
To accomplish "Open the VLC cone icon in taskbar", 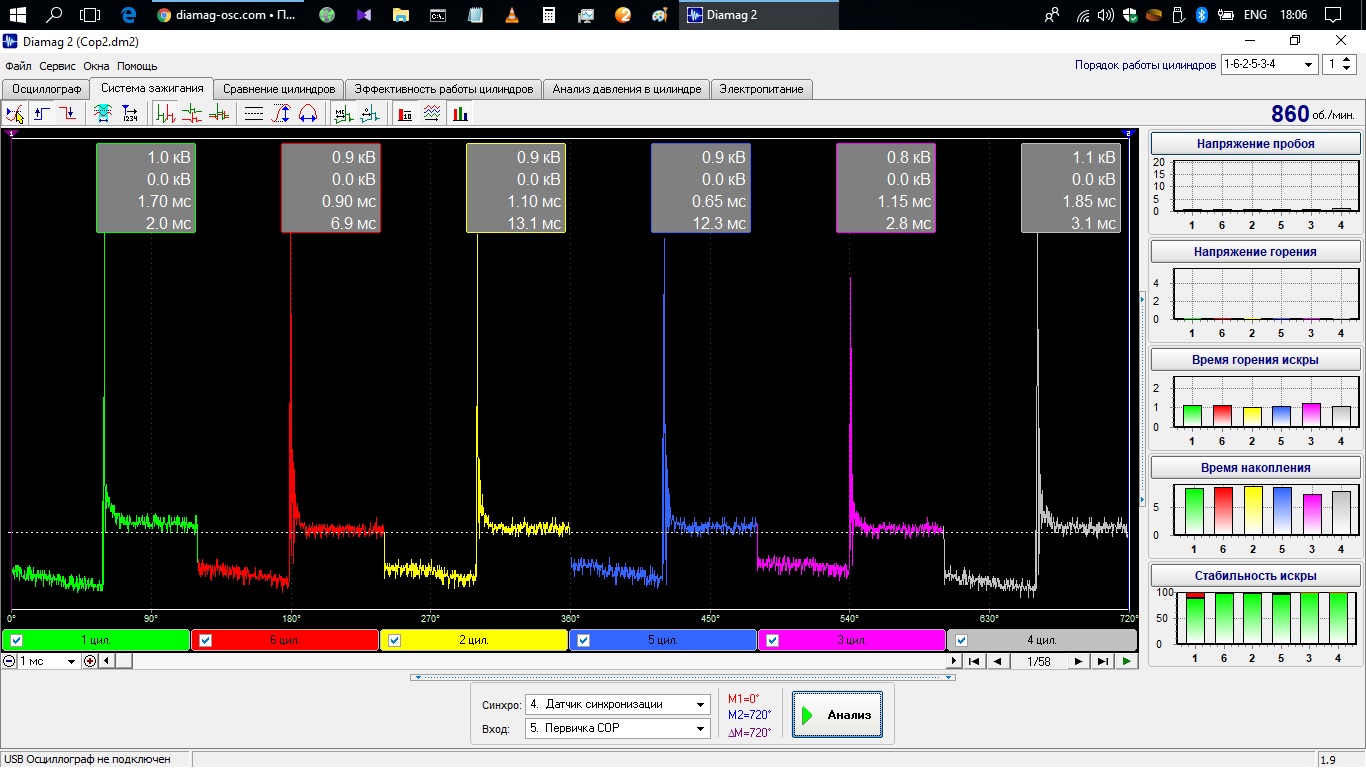I will tap(512, 15).
